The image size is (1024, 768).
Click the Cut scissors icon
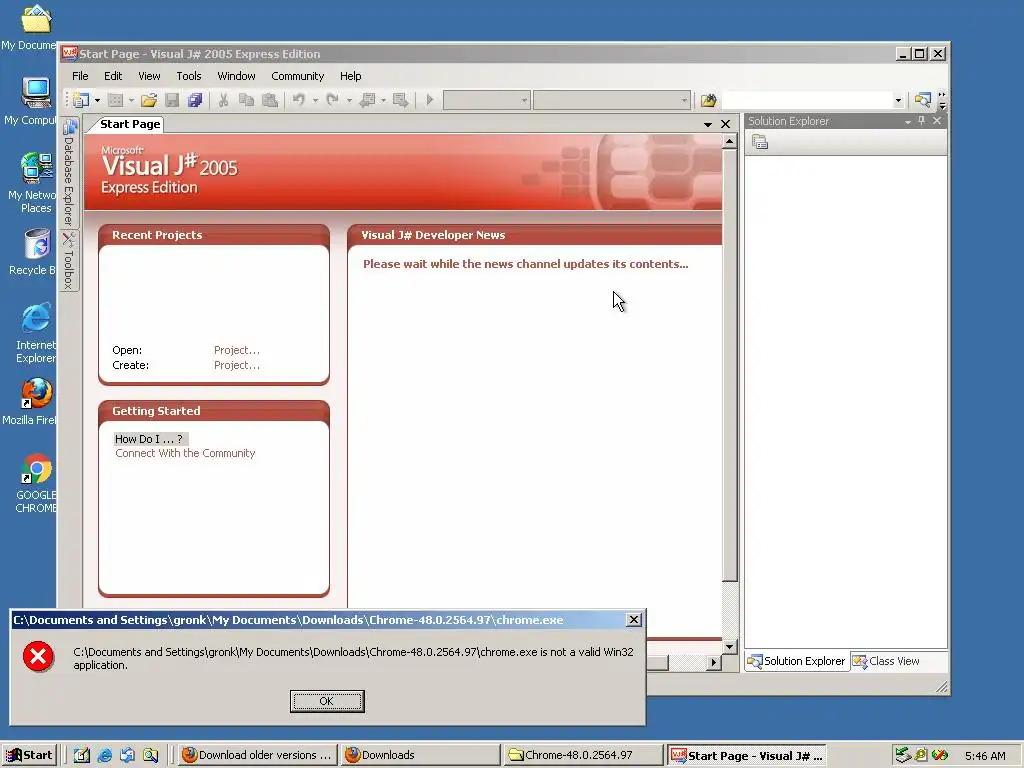tap(223, 100)
